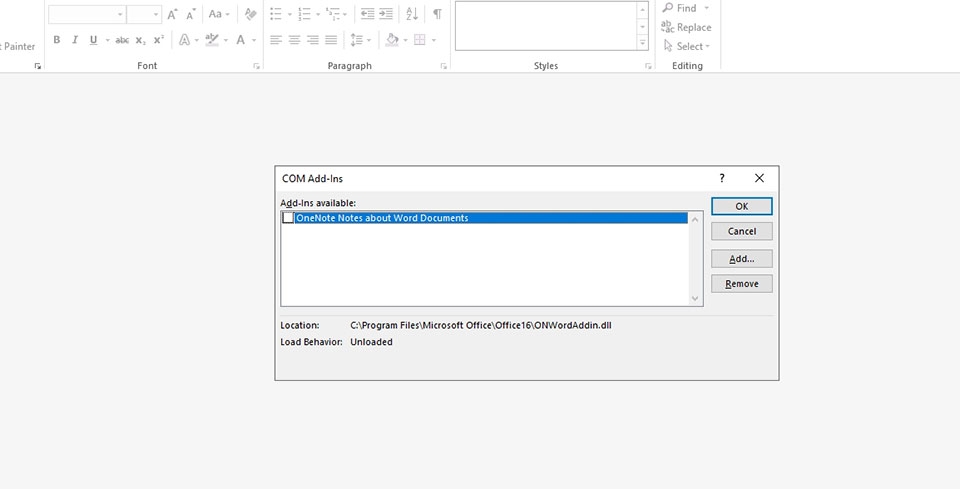This screenshot has width=960, height=489.
Task: Open Help in the COM Add-Ins dialog
Action: (x=722, y=178)
